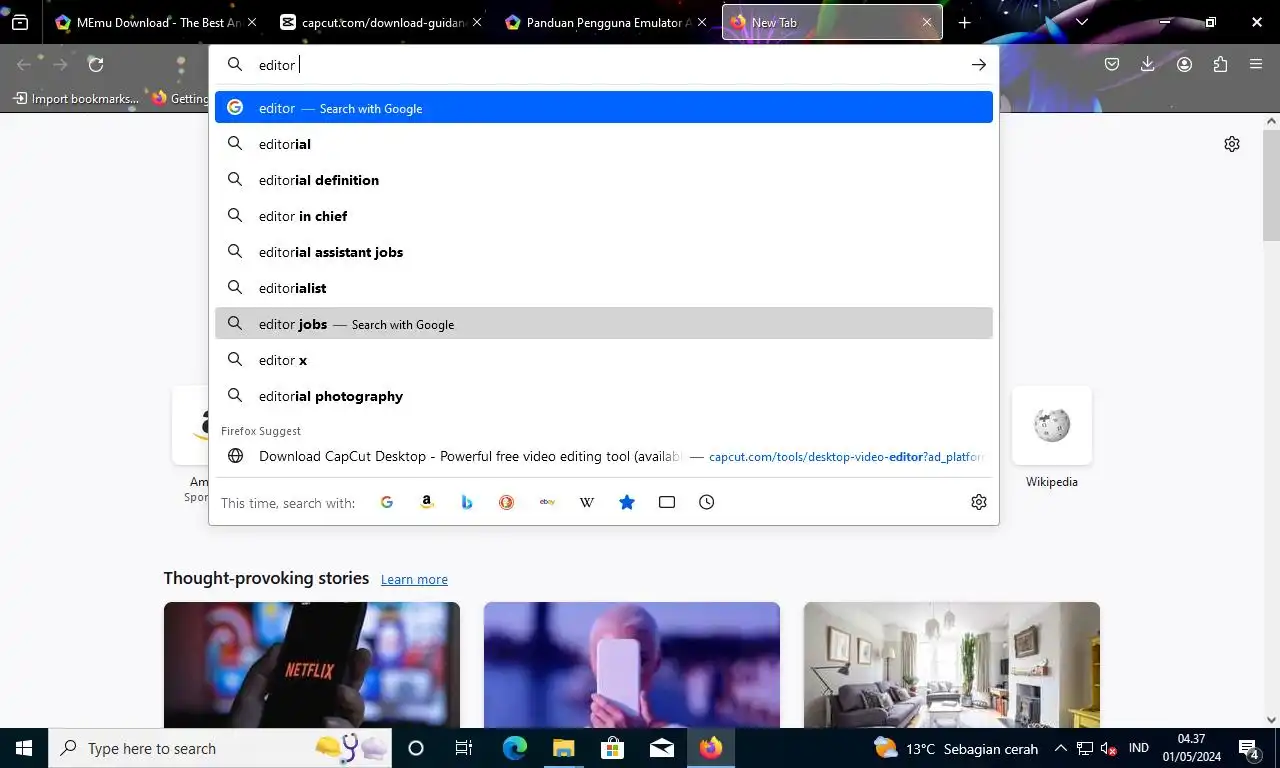
Task: Search open tabs using the tabs icon
Action: (667, 502)
